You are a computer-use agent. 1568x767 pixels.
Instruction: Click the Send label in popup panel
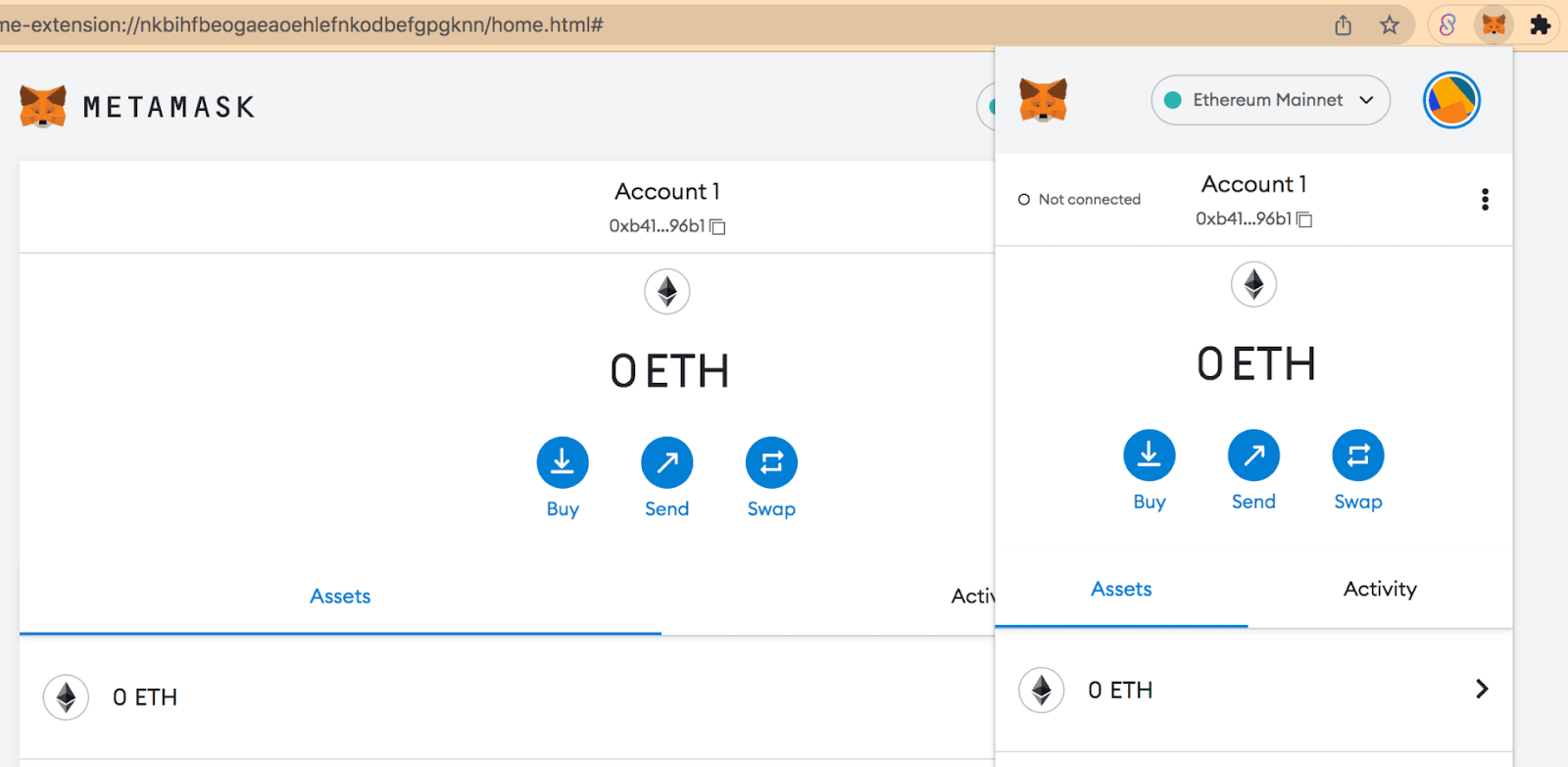(x=1254, y=503)
